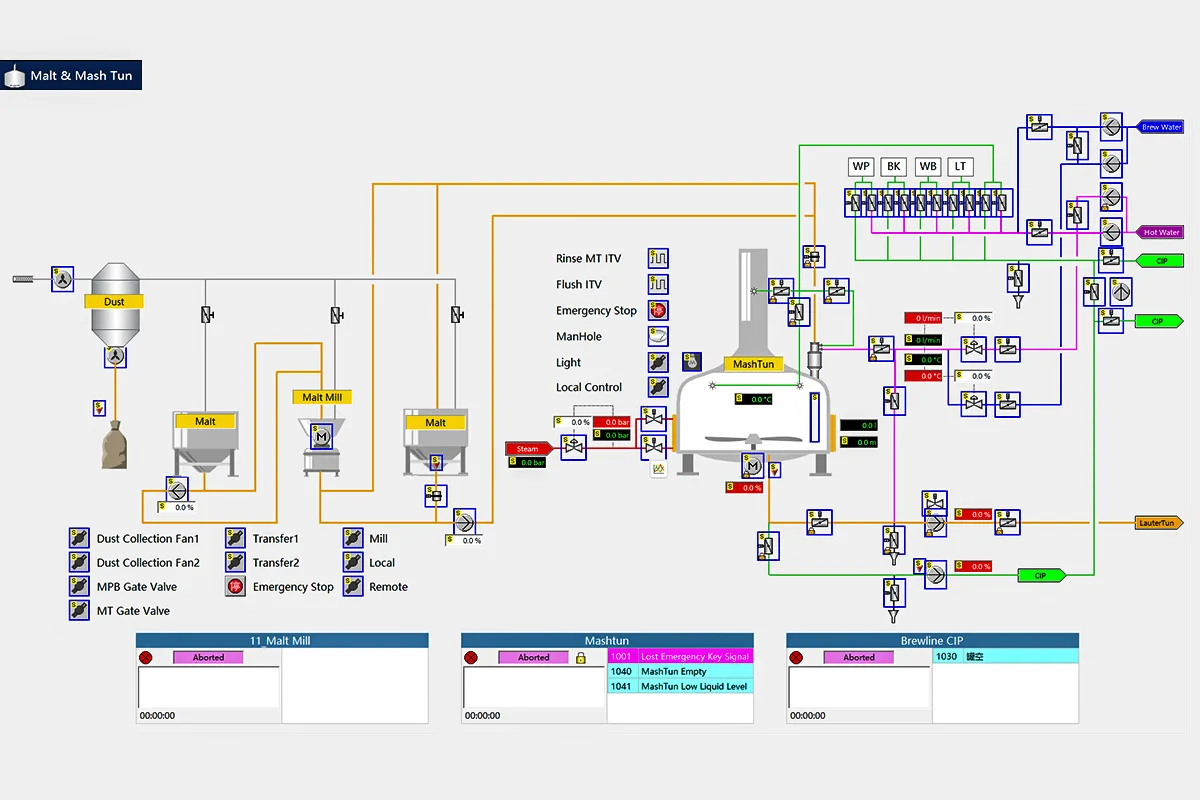Image resolution: width=1200 pixels, height=800 pixels.
Task: Switch malt handling to Remote mode
Action: pyautogui.click(x=352, y=587)
